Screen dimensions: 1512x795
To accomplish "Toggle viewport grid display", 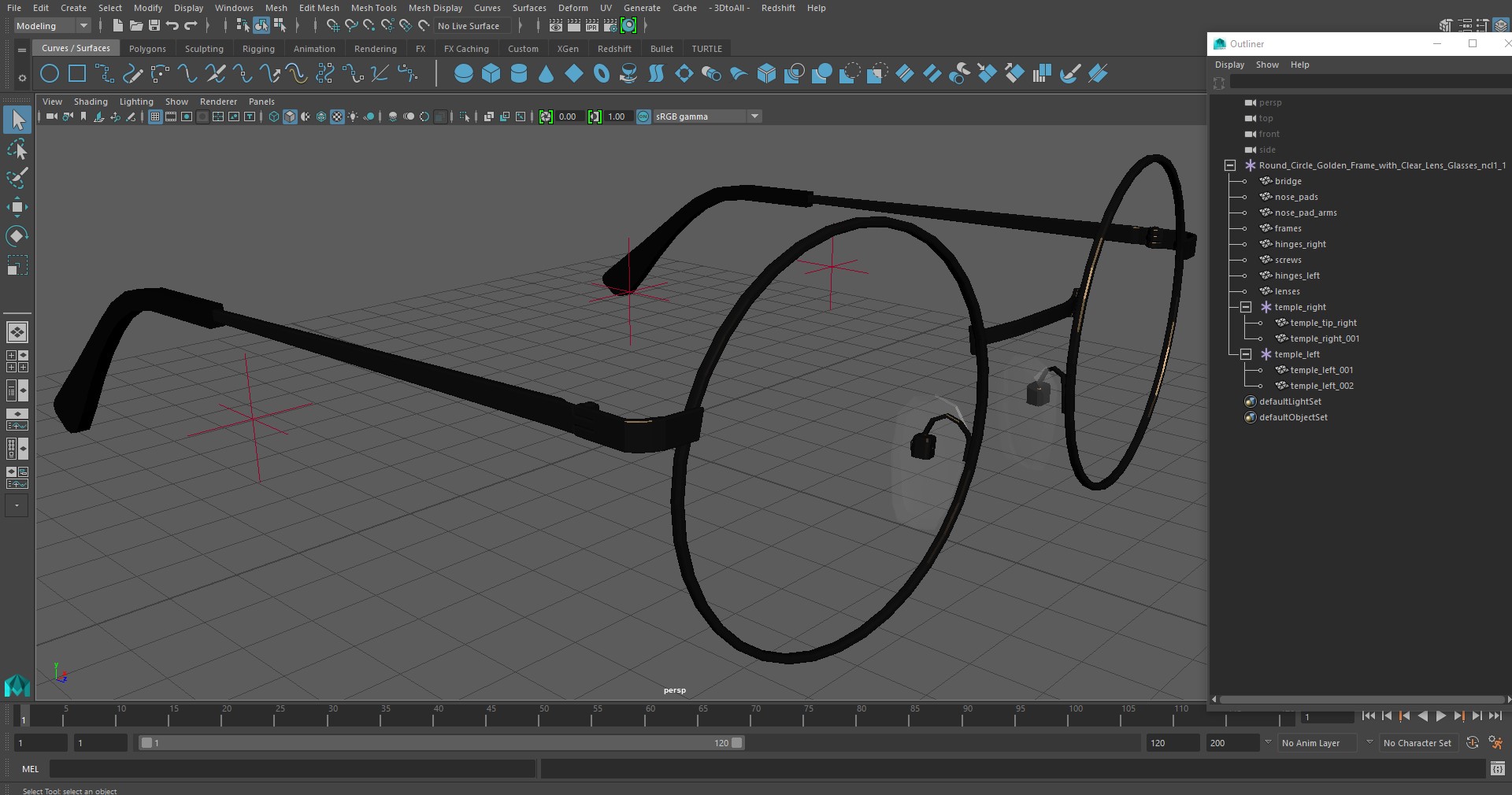I will (x=155, y=116).
